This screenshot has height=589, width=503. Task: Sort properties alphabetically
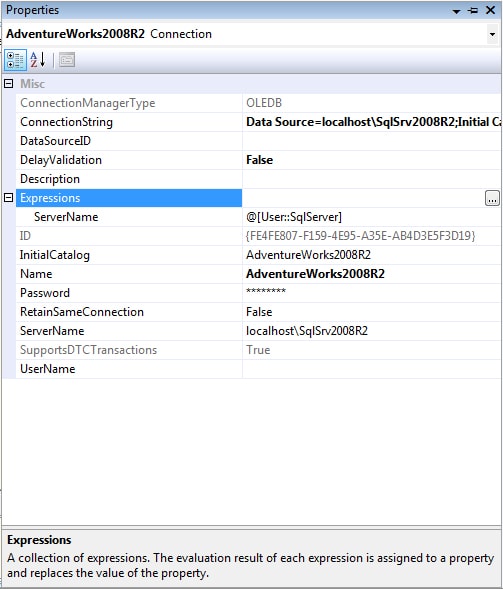point(38,60)
